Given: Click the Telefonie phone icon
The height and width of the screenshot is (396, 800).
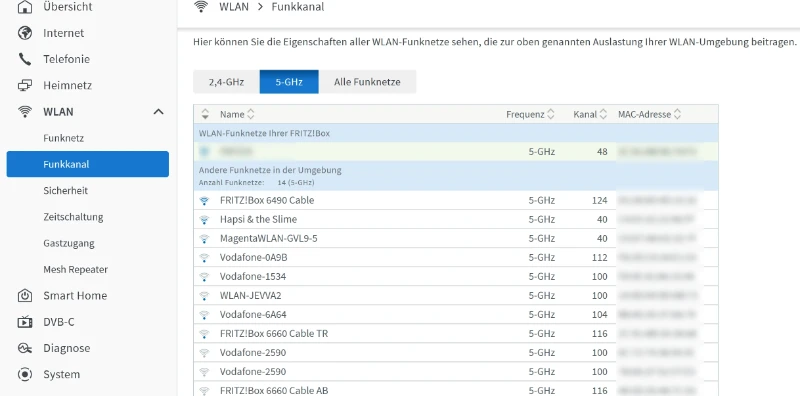Looking at the screenshot, I should click(x=24, y=59).
